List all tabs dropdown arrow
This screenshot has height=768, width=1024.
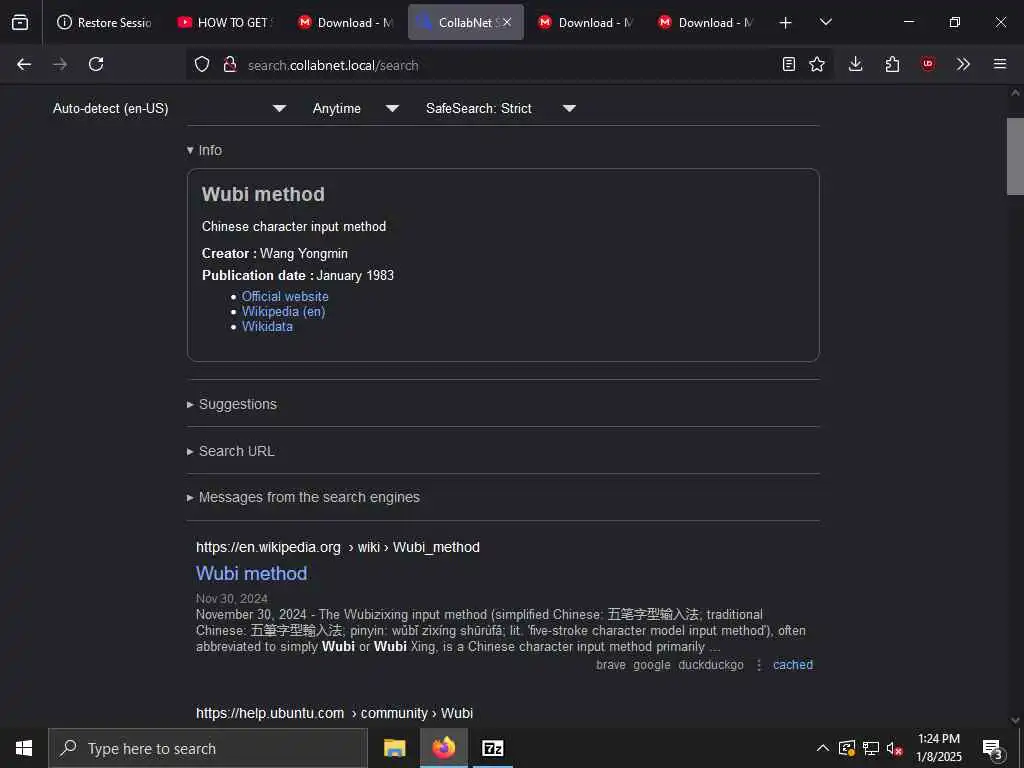826,22
